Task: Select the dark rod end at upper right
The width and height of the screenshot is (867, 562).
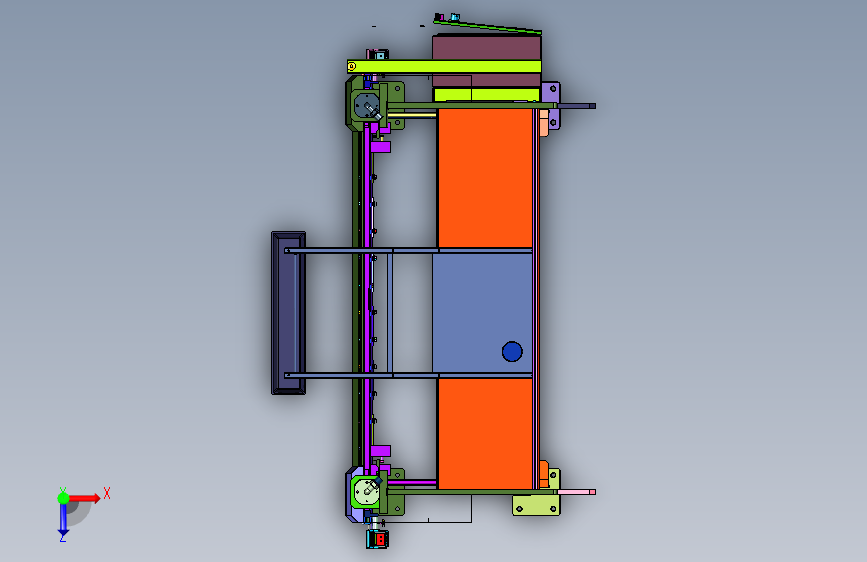Action: (x=576, y=106)
